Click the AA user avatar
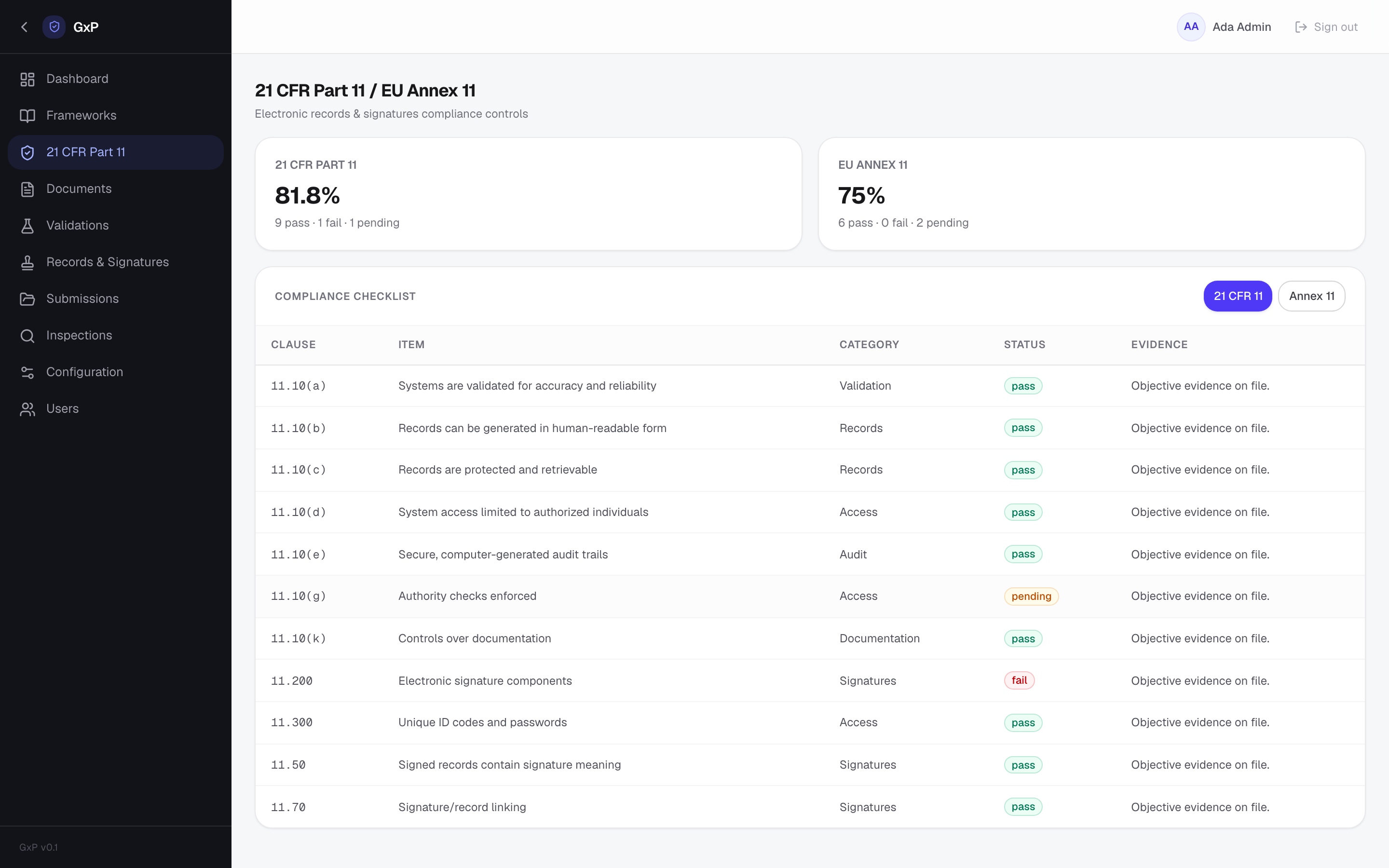This screenshot has height=868, width=1389. coord(1190,27)
